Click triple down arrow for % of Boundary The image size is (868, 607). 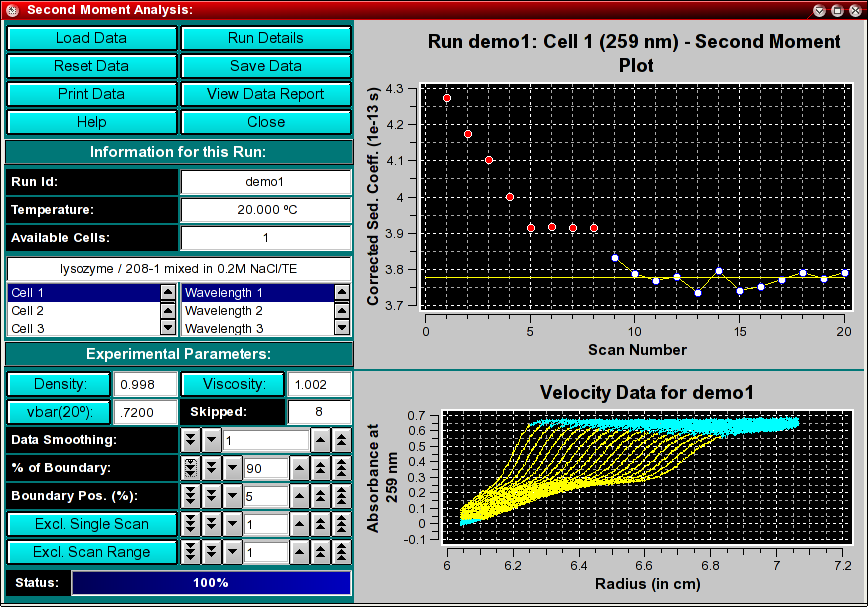click(190, 468)
